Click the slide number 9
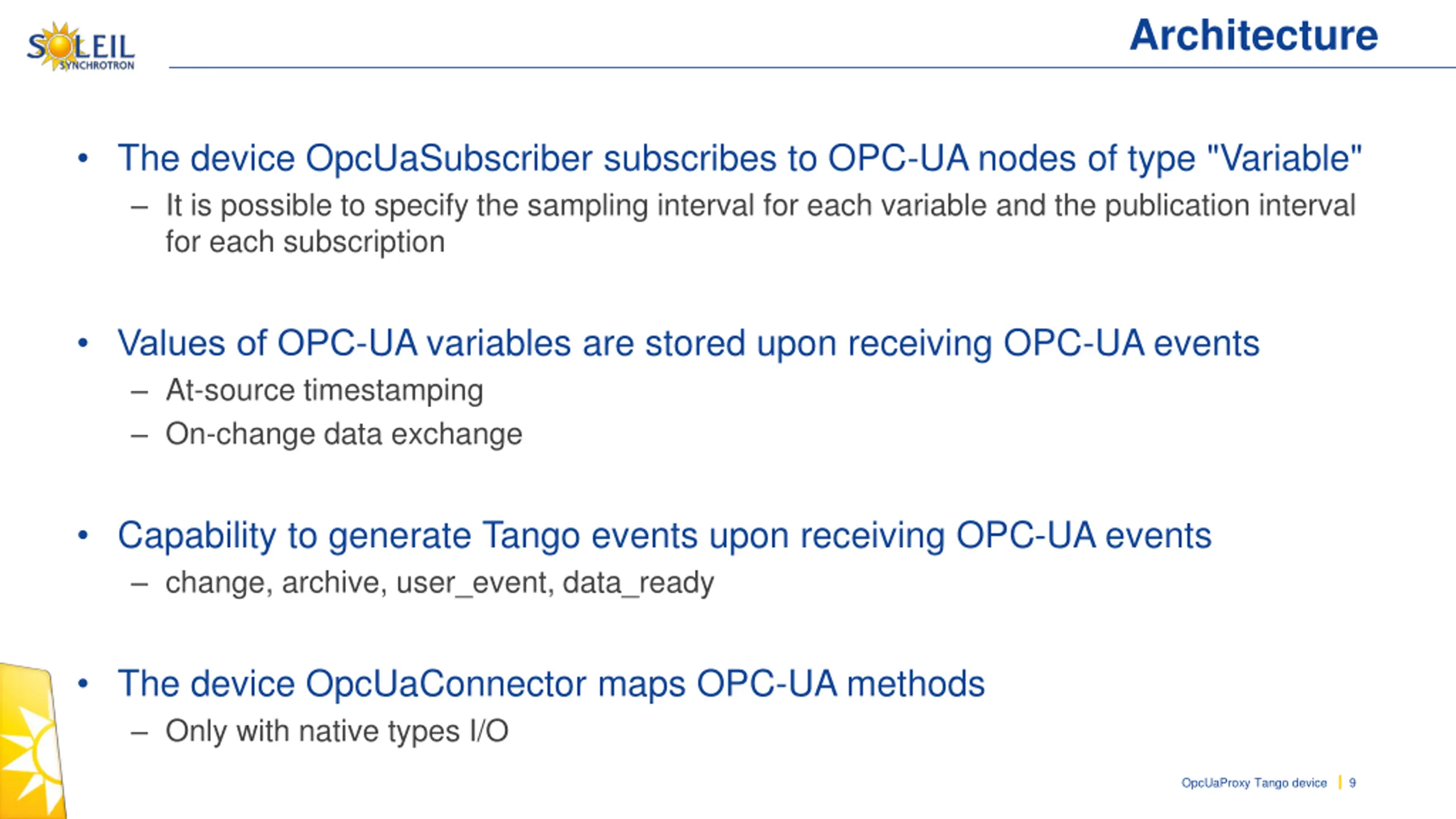Image resolution: width=1456 pixels, height=819 pixels. [1352, 783]
